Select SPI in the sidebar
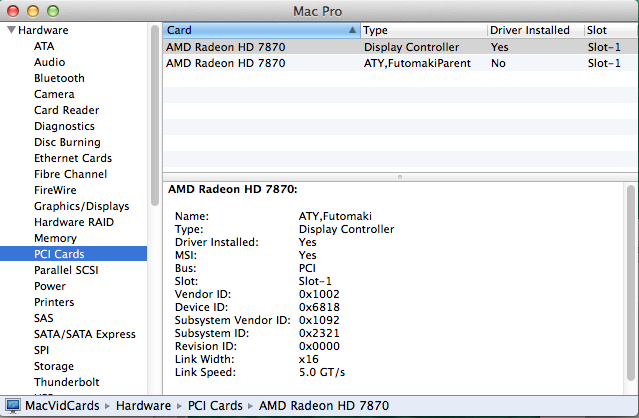The height and width of the screenshot is (418, 639). point(41,350)
